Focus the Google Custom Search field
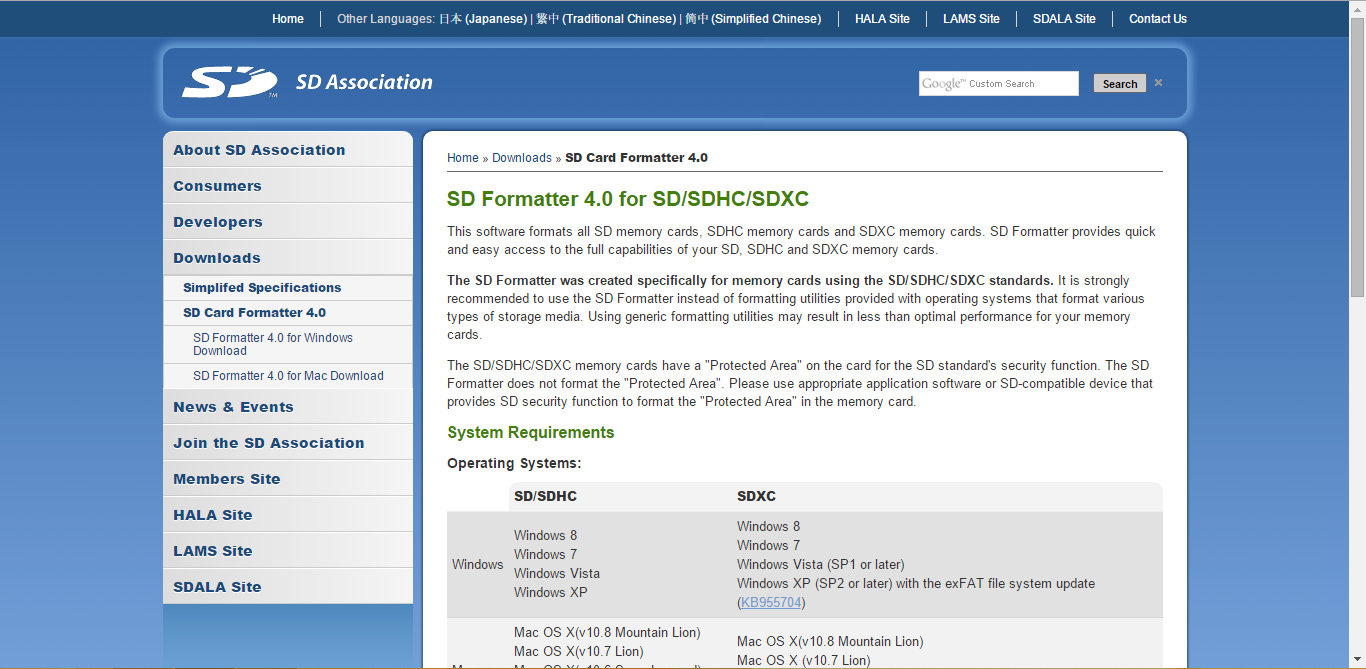Screen dimensions: 1366x669 pyautogui.click(x=999, y=84)
